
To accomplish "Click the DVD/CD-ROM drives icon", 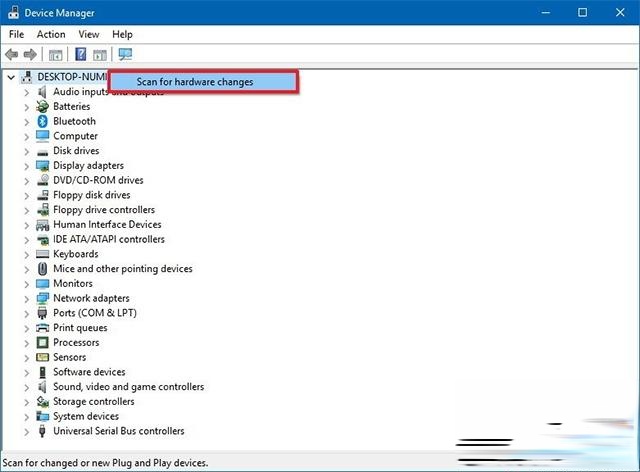I will [42, 180].
